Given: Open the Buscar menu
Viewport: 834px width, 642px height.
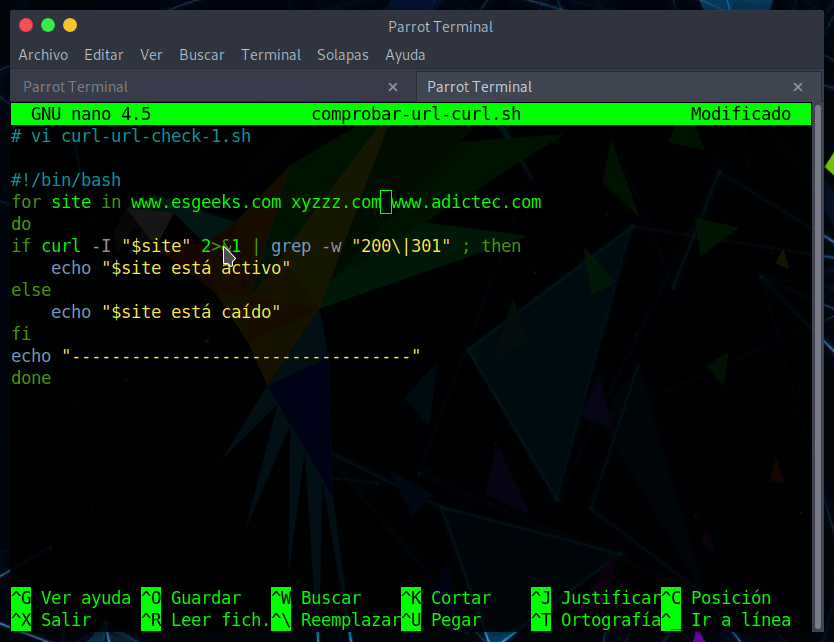Looking at the screenshot, I should [x=202, y=55].
